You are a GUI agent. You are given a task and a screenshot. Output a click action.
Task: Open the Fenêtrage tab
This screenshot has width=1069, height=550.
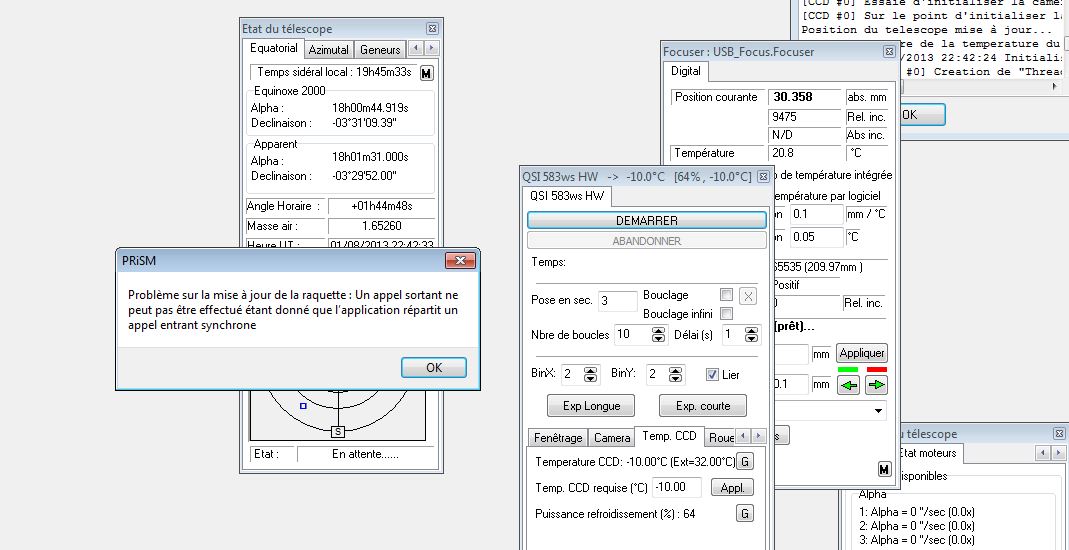557,438
